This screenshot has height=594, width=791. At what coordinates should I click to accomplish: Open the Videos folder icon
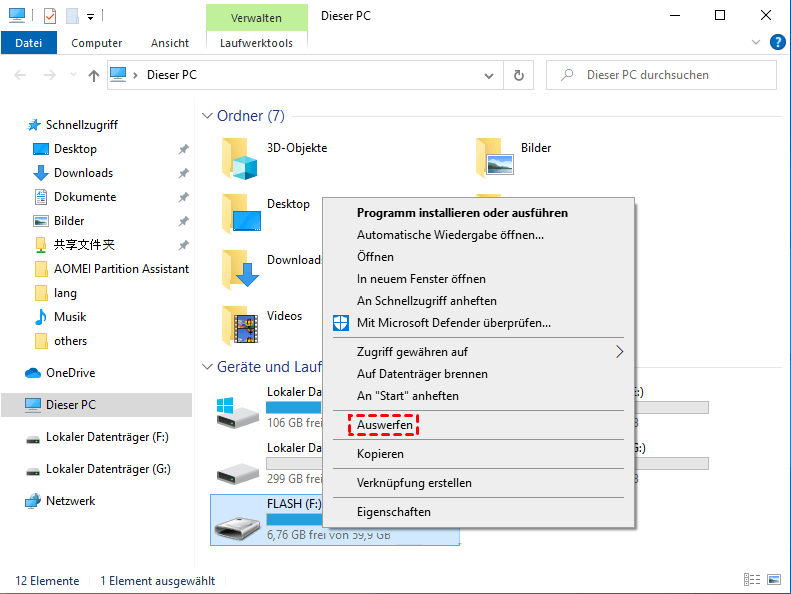pos(240,324)
